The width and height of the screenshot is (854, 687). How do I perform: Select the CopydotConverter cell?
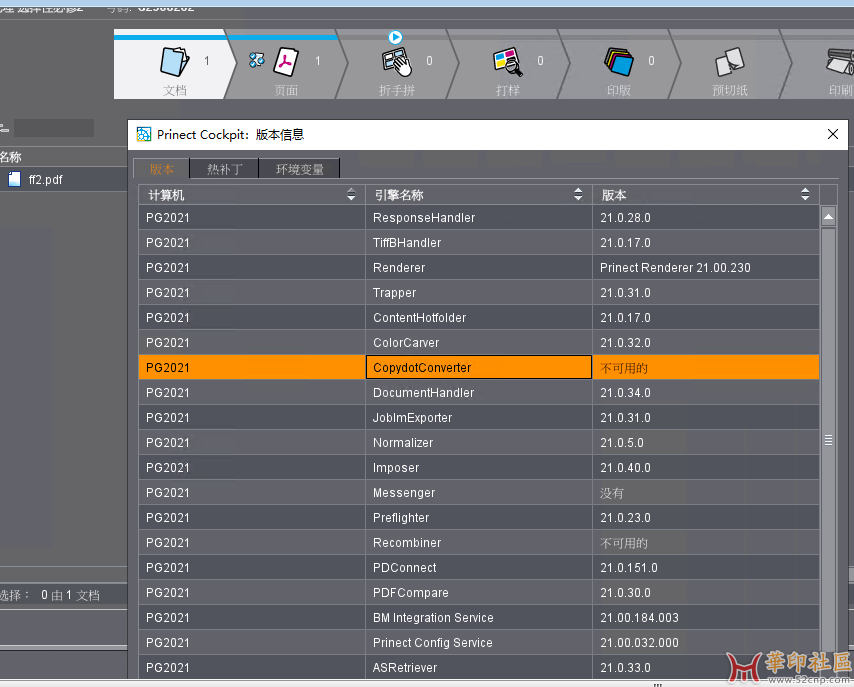point(479,368)
